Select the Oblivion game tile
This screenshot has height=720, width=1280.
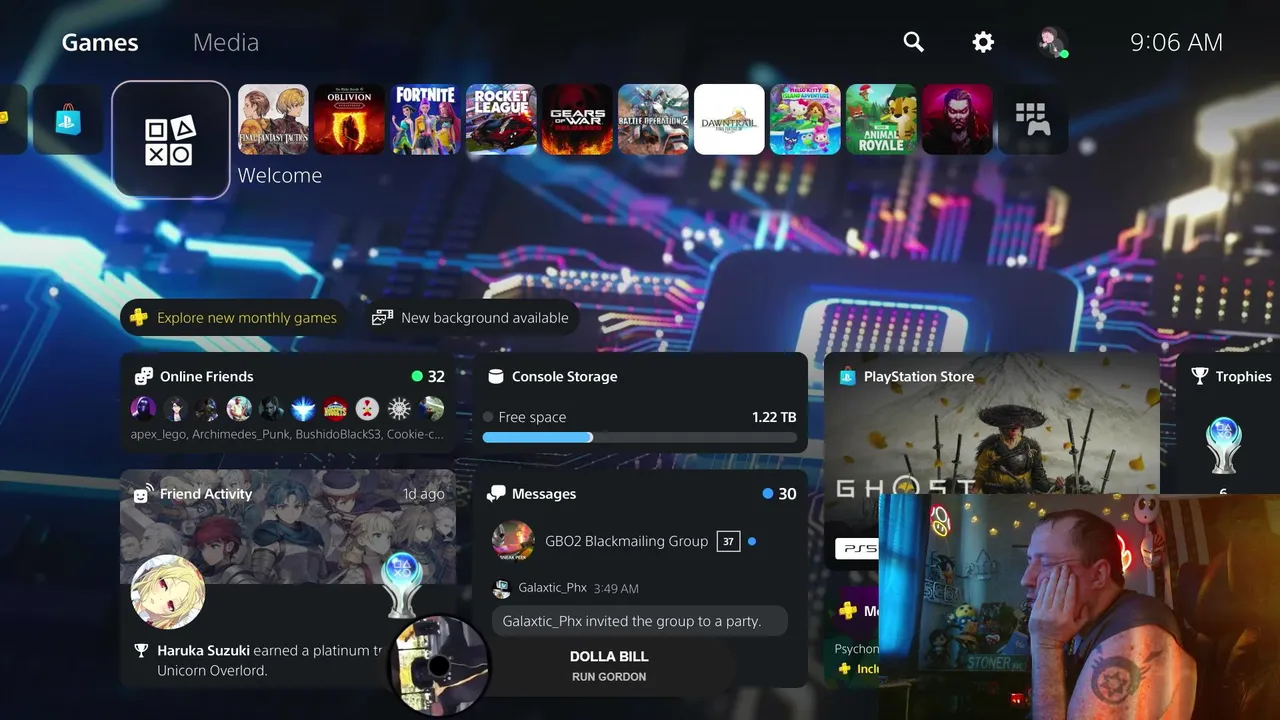(349, 120)
